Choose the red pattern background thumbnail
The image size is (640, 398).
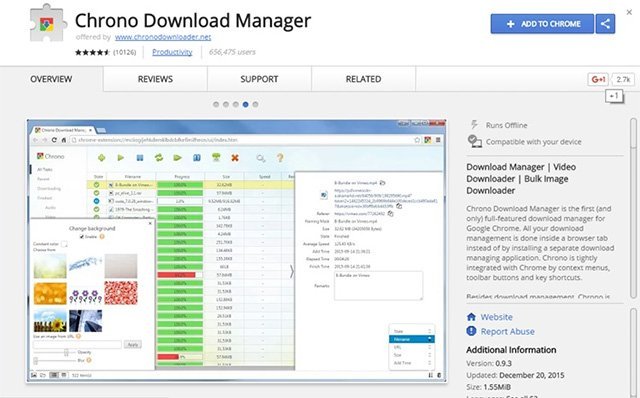pos(121,293)
